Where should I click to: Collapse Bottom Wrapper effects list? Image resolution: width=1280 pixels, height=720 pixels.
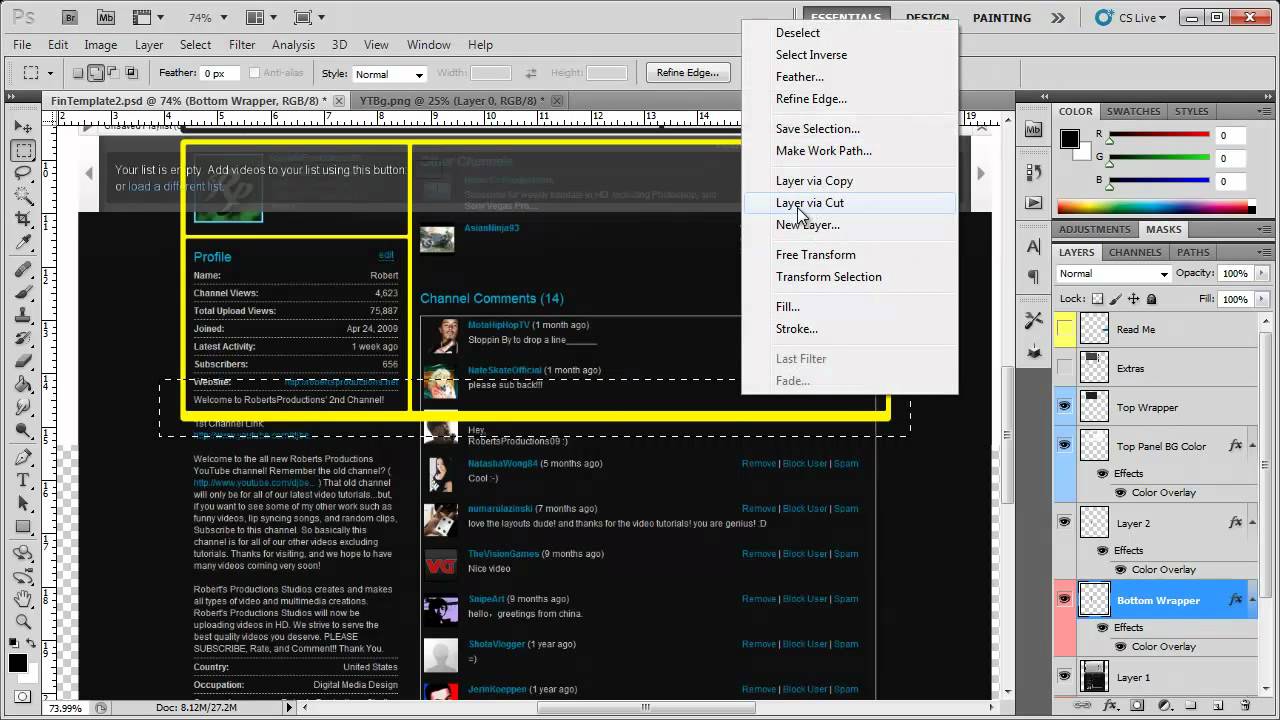tap(1252, 600)
